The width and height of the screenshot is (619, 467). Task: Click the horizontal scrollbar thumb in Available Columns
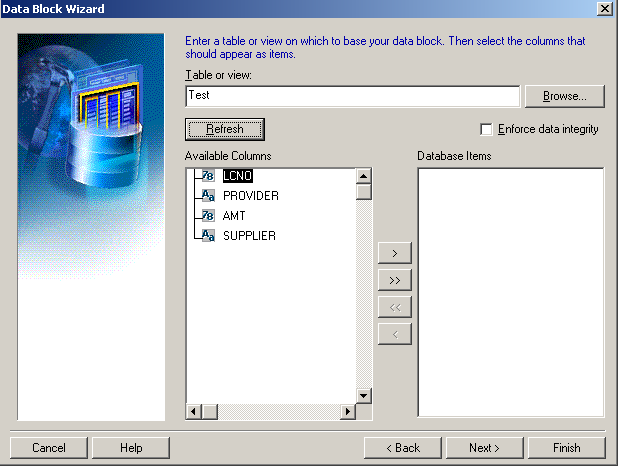210,412
